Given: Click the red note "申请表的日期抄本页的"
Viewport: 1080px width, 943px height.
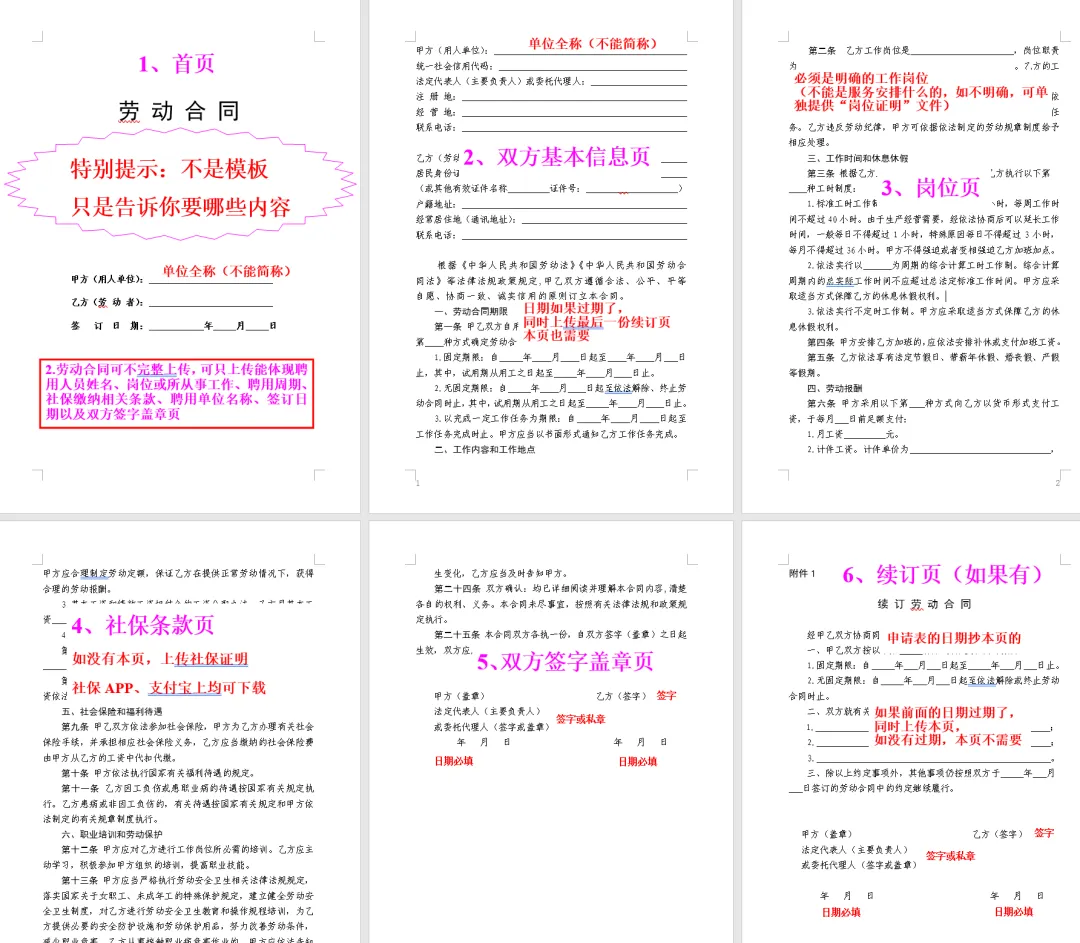Looking at the screenshot, I should [x=954, y=638].
